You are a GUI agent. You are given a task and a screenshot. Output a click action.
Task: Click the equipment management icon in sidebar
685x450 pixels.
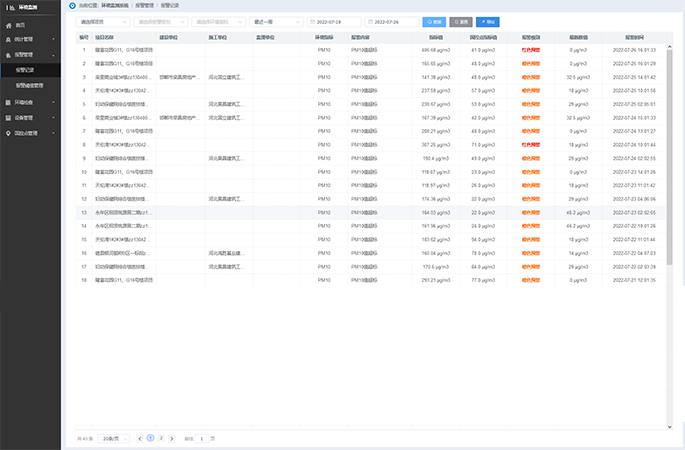[8, 117]
